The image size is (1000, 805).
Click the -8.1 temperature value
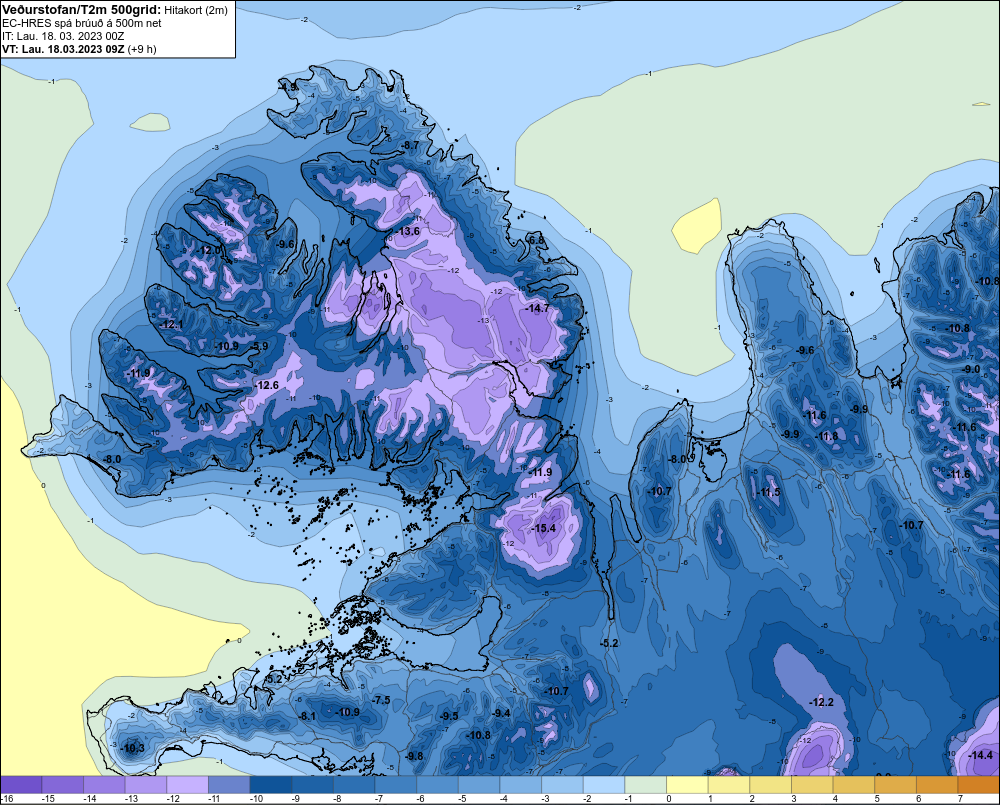point(307,716)
